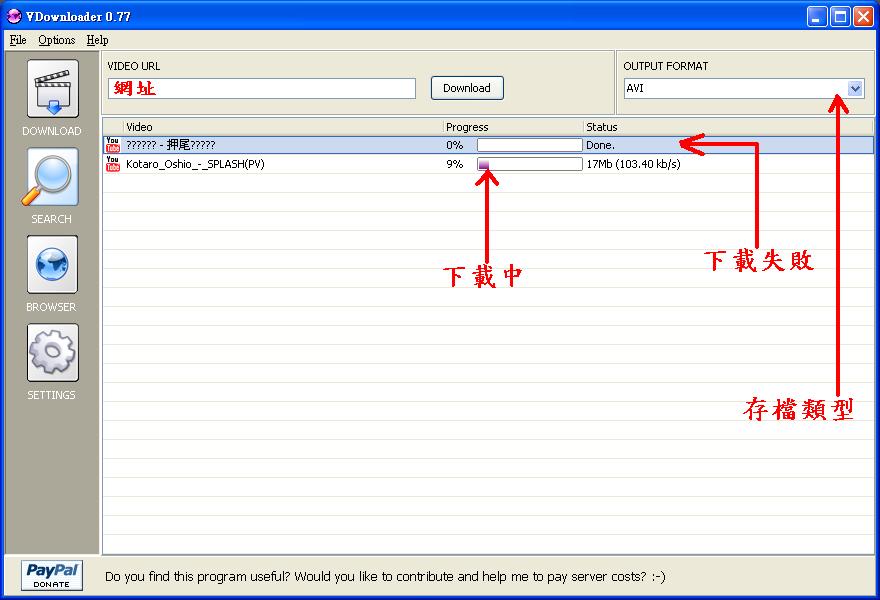The height and width of the screenshot is (600, 880).
Task: Sort list by Video column header
Action: pos(280,127)
